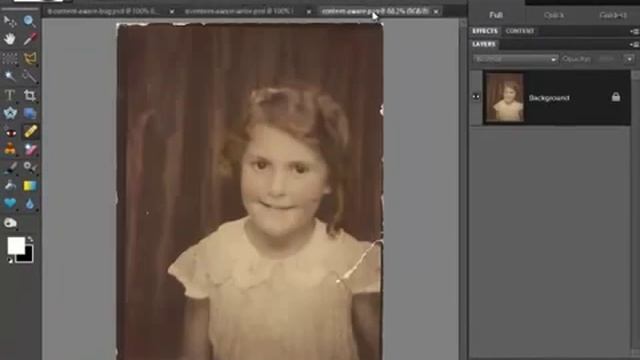Viewport: 640px width, 360px height.
Task: Select the Move tool
Action: click(10, 21)
